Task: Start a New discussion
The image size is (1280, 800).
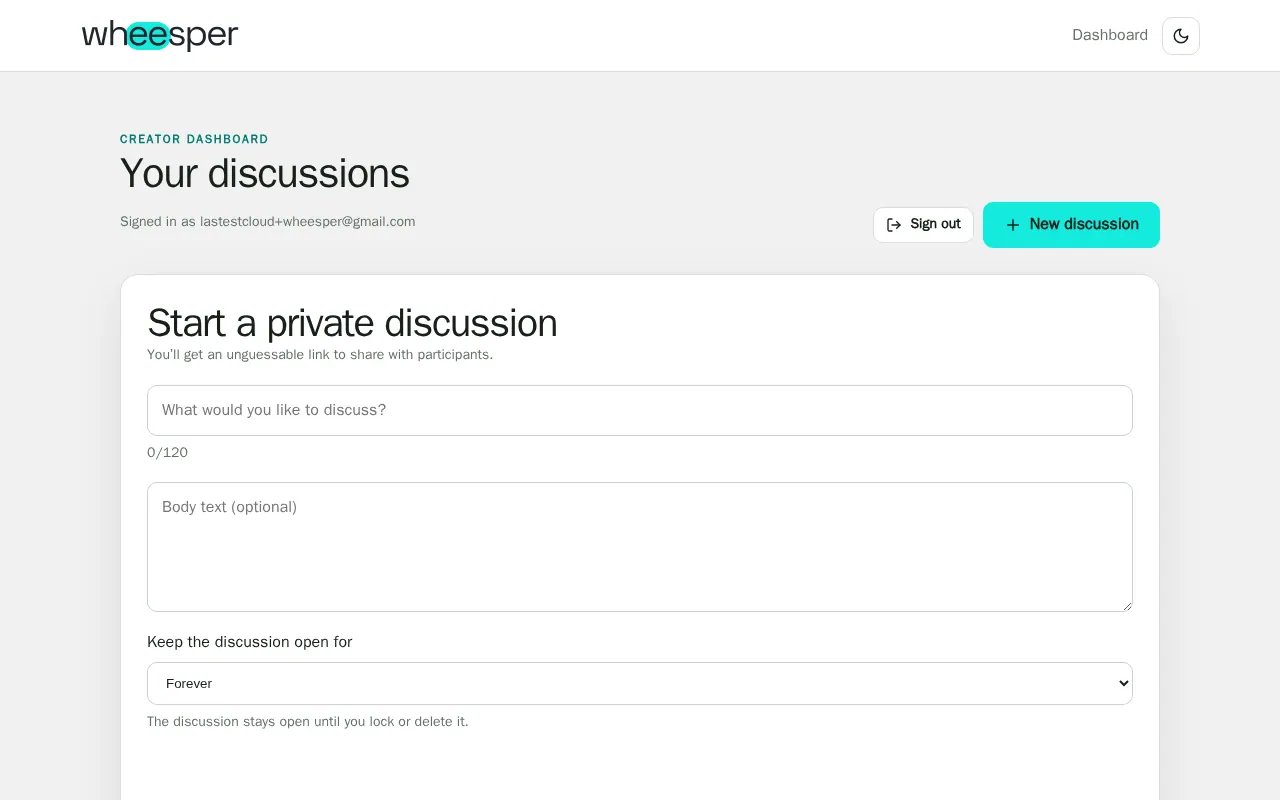Action: [x=1071, y=225]
